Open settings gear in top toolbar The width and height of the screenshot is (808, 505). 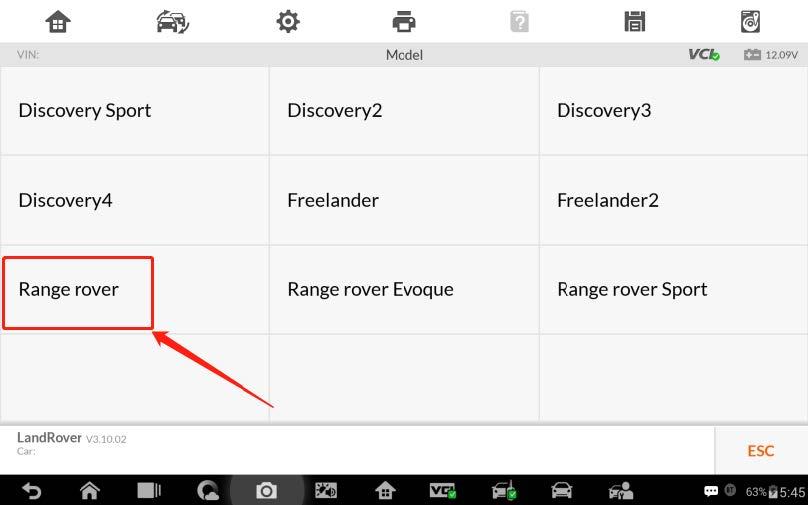(288, 22)
